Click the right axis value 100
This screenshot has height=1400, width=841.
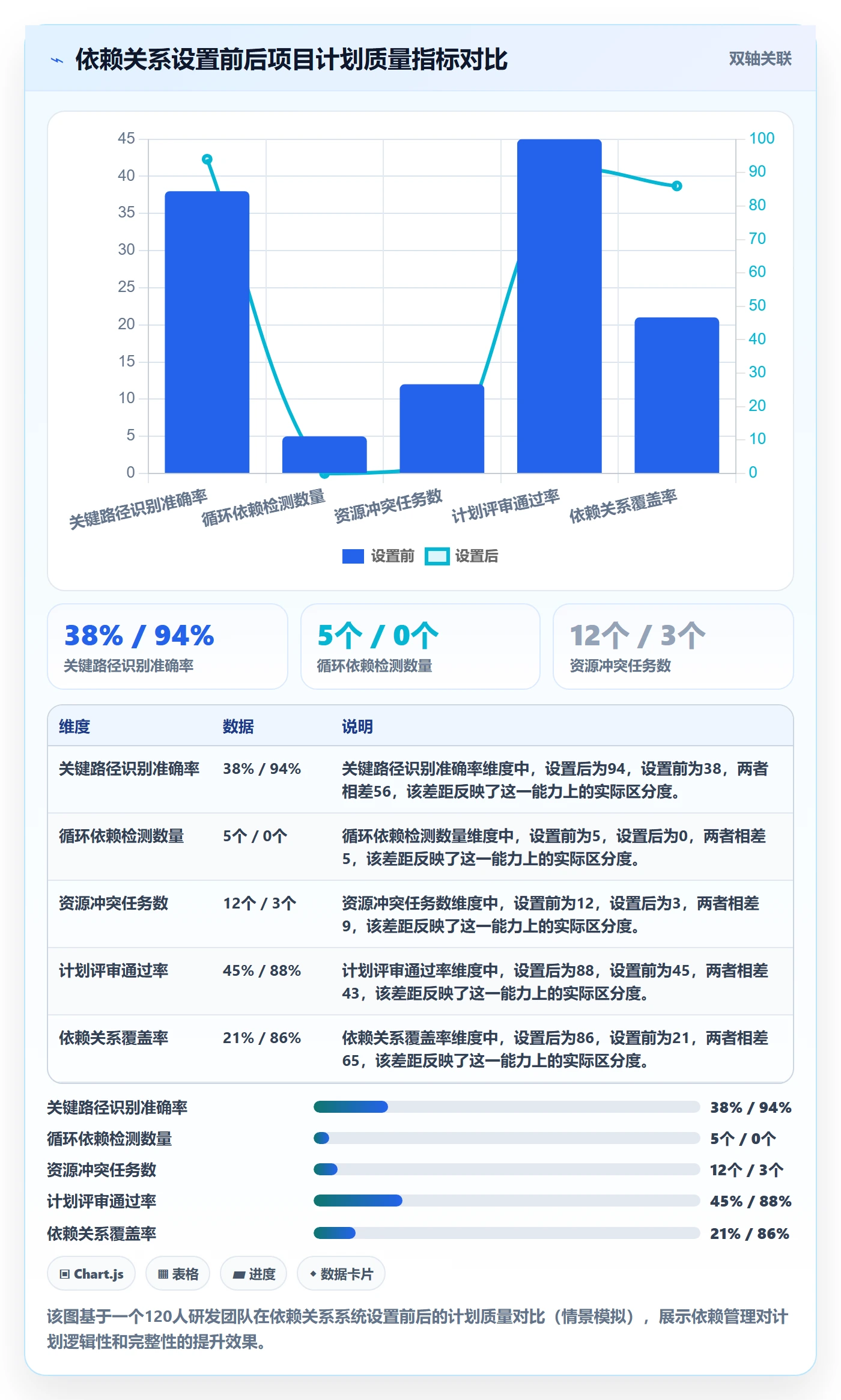(762, 138)
